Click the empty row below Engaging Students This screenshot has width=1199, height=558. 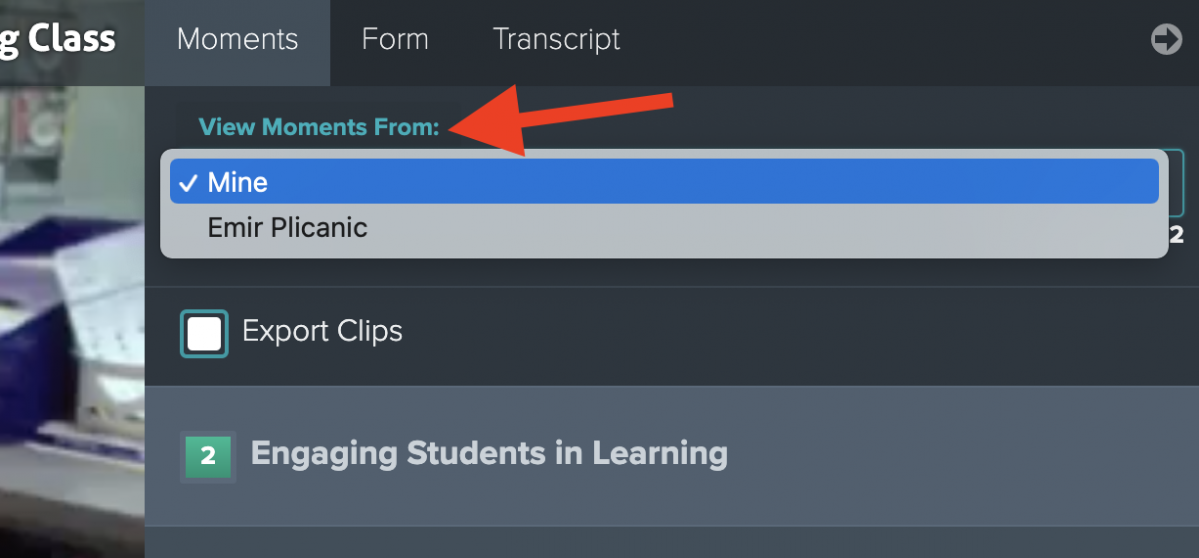(671, 542)
